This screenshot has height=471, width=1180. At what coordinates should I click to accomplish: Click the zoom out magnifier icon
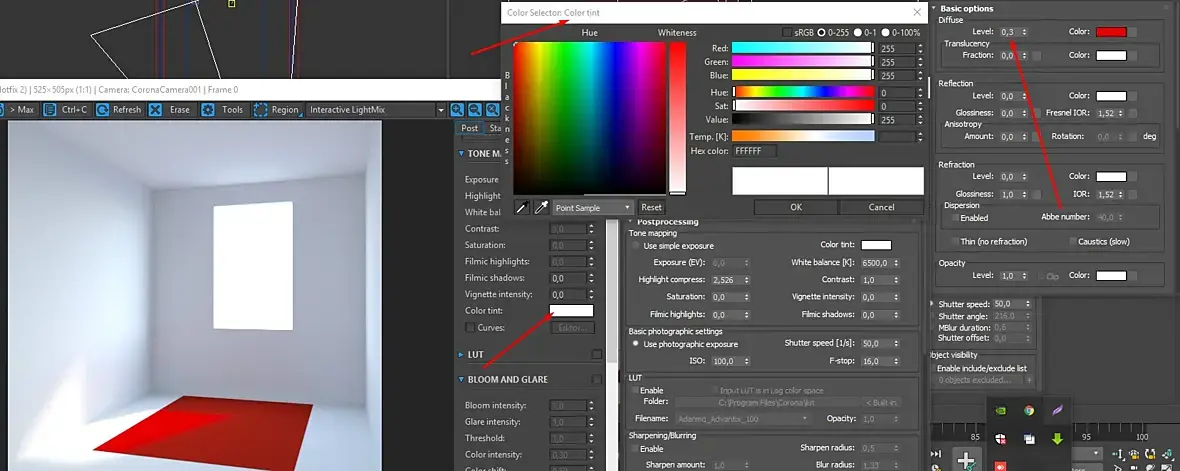pyautogui.click(x=475, y=110)
